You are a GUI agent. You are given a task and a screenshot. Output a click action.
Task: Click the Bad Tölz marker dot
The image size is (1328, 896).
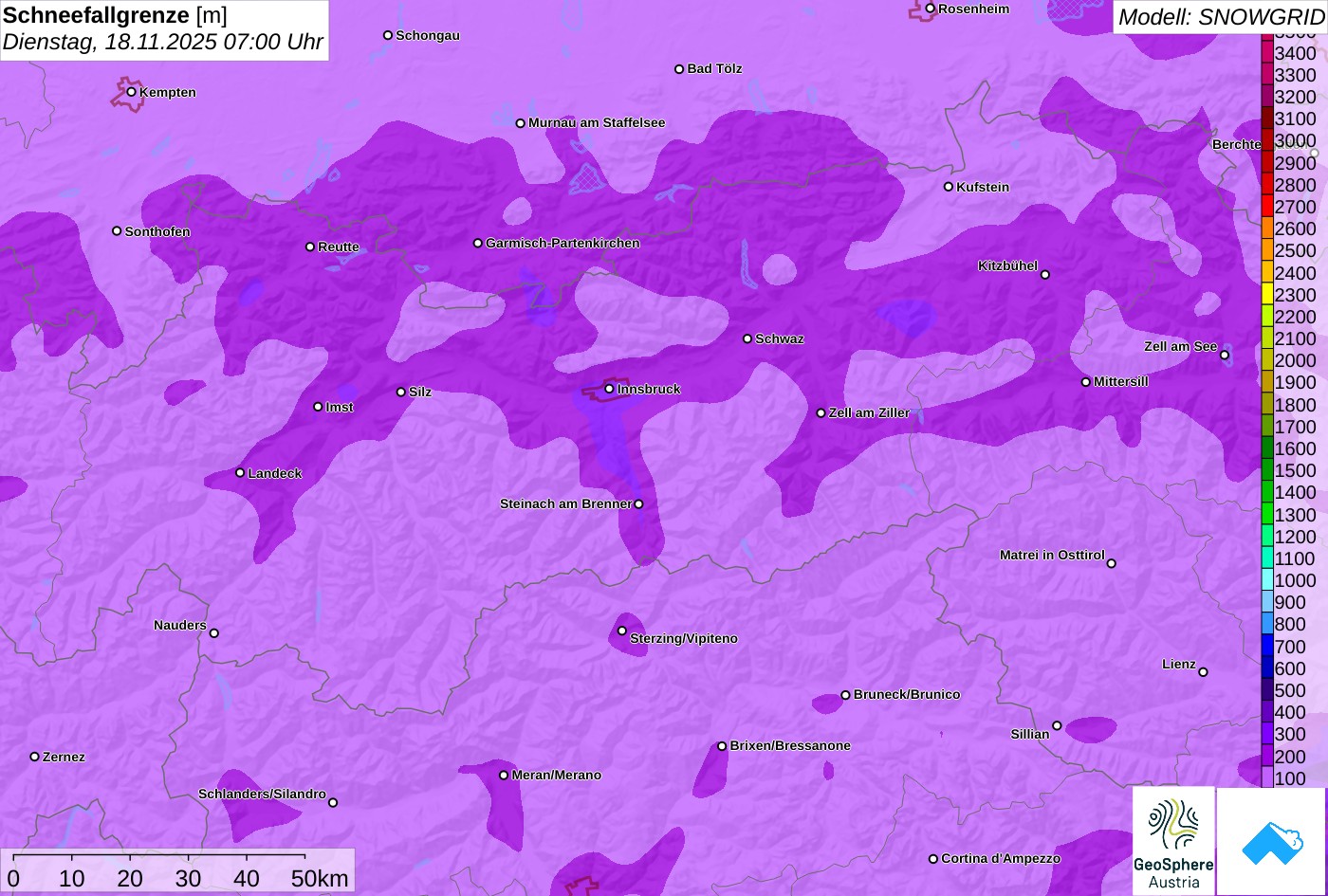point(679,69)
